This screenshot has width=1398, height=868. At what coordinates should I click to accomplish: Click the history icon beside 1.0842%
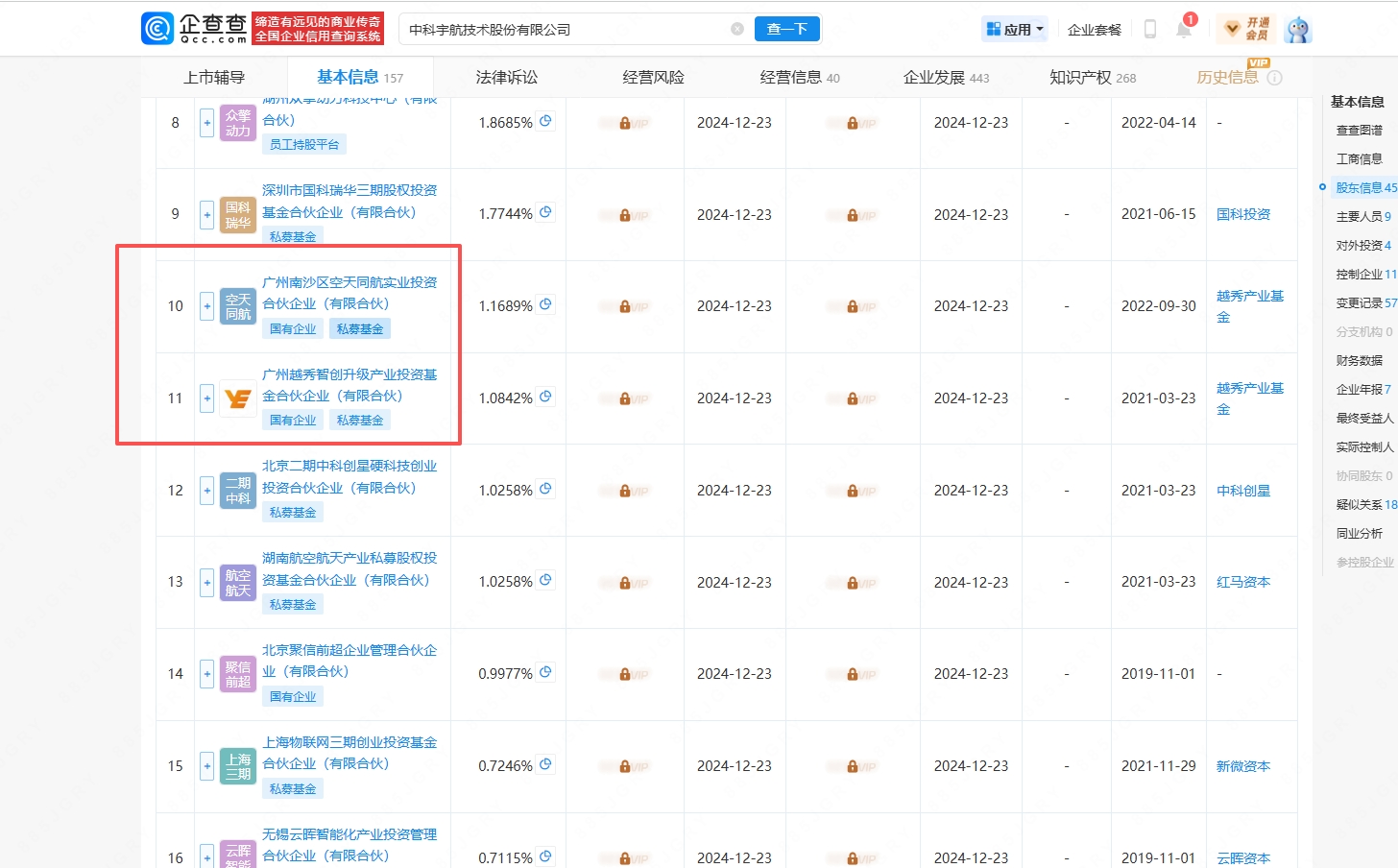click(545, 397)
